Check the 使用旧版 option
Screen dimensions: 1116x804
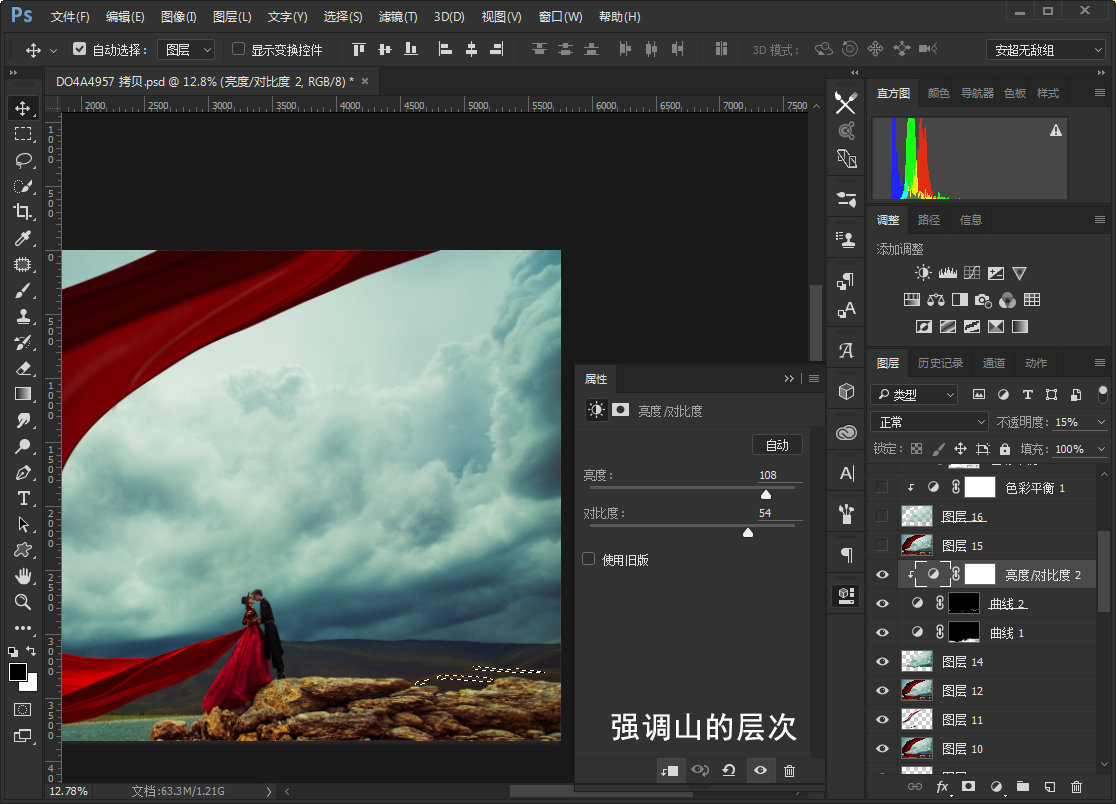[x=589, y=559]
